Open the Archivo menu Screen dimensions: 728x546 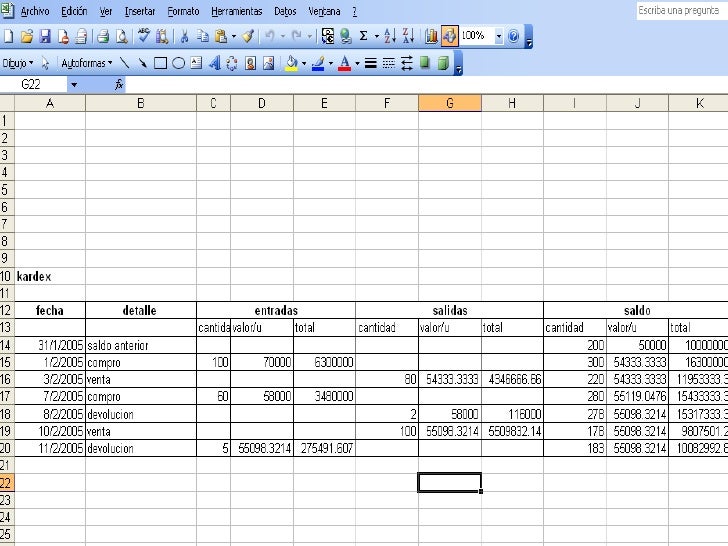(35, 11)
